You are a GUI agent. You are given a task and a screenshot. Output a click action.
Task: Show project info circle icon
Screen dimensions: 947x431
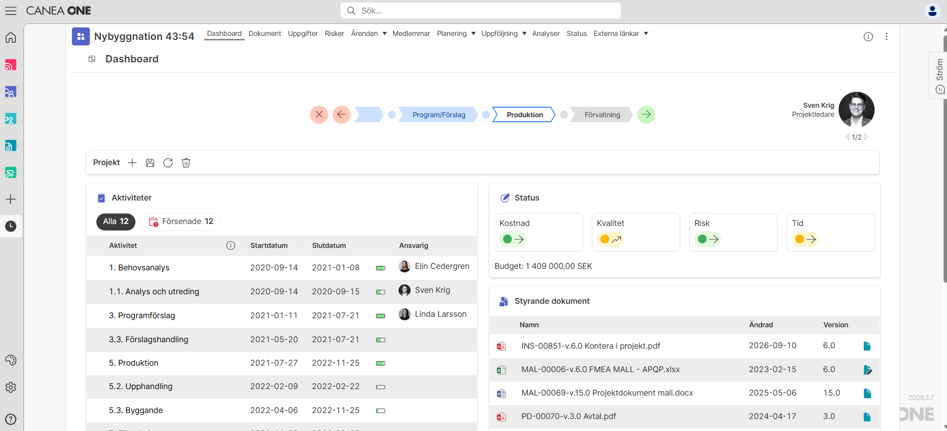(x=868, y=36)
